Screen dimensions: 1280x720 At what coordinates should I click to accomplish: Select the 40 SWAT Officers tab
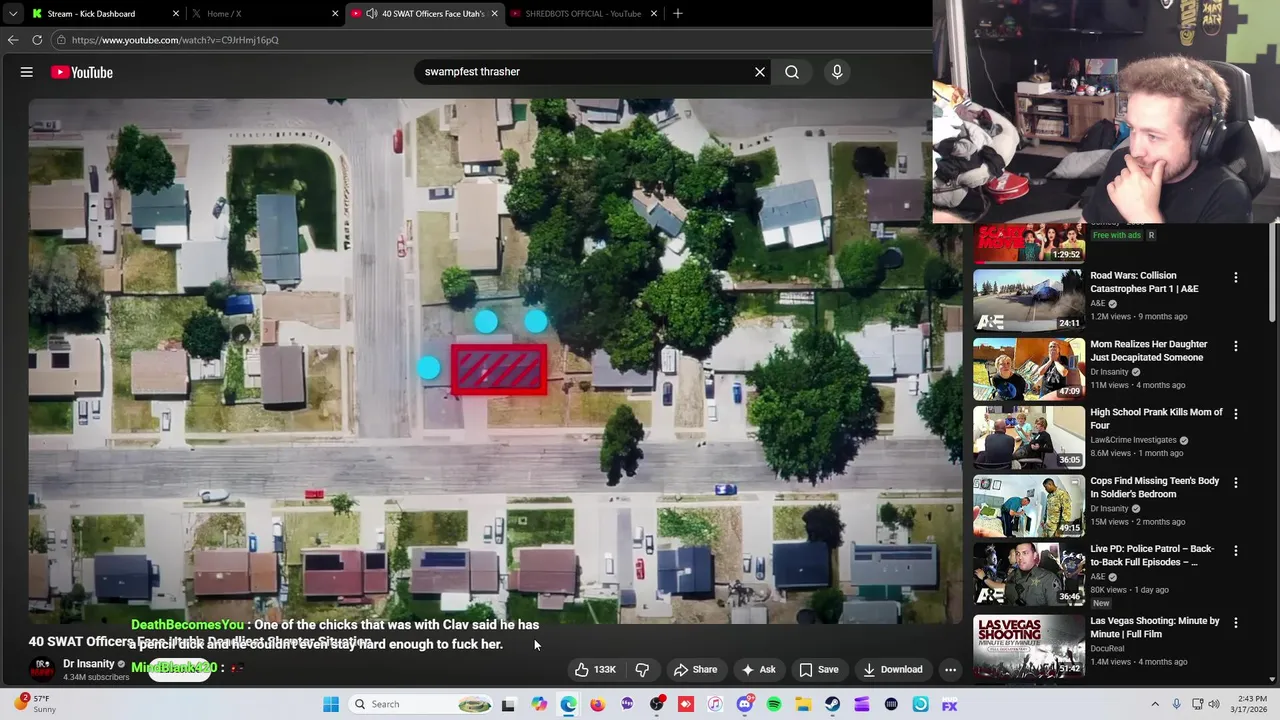click(424, 14)
